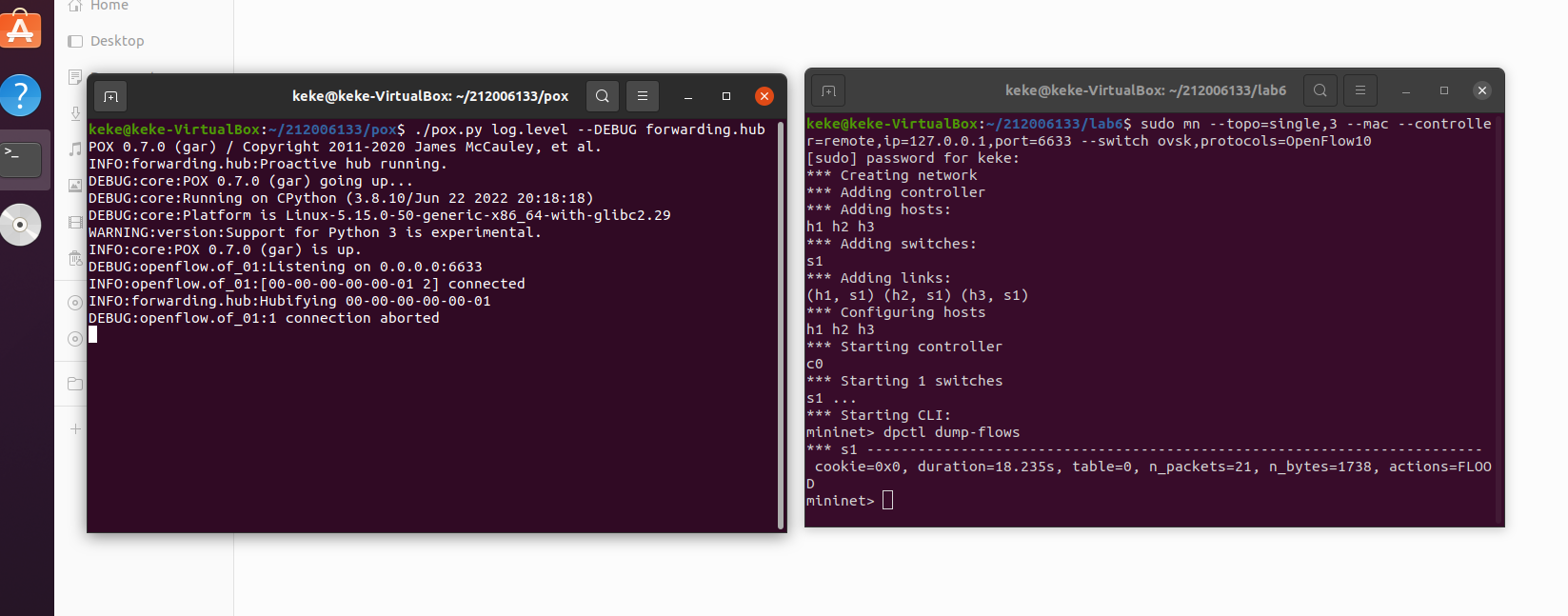Screen dimensions: 1568x616
Task: Select the Videos film icon in Files sidebar
Action: [75, 222]
